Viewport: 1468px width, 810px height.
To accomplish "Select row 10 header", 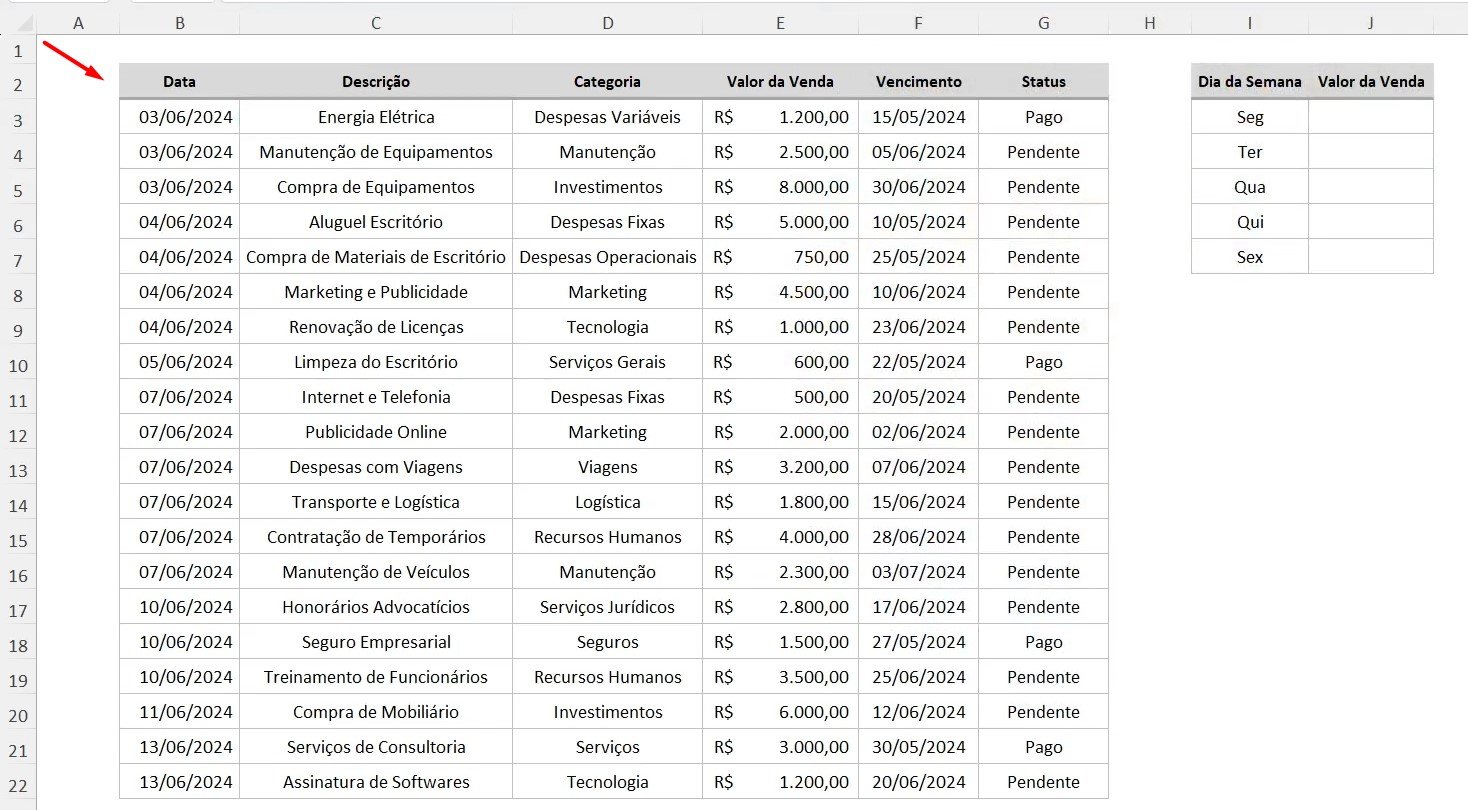I will pos(18,365).
